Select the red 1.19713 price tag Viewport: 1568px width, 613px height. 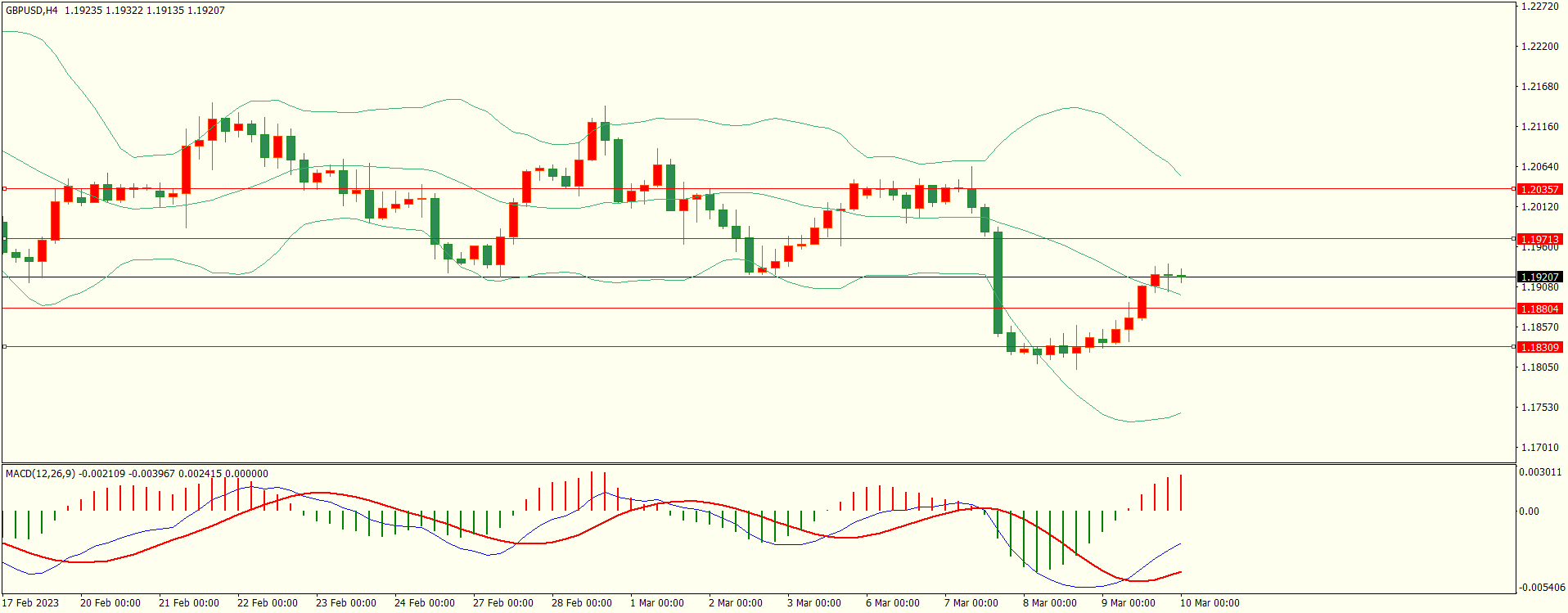pyautogui.click(x=1539, y=240)
